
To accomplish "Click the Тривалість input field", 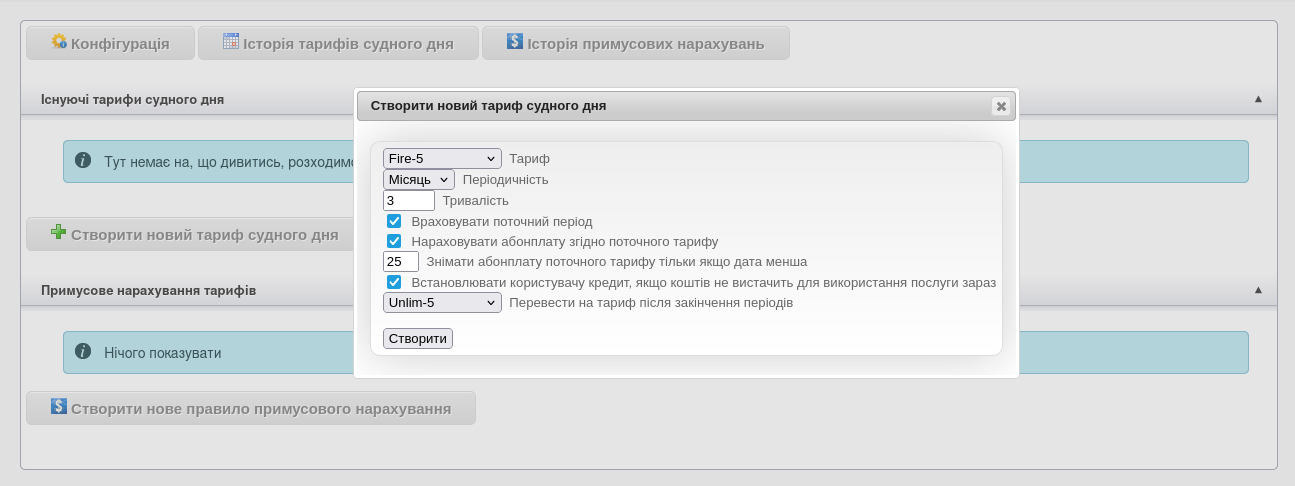I will pos(408,200).
